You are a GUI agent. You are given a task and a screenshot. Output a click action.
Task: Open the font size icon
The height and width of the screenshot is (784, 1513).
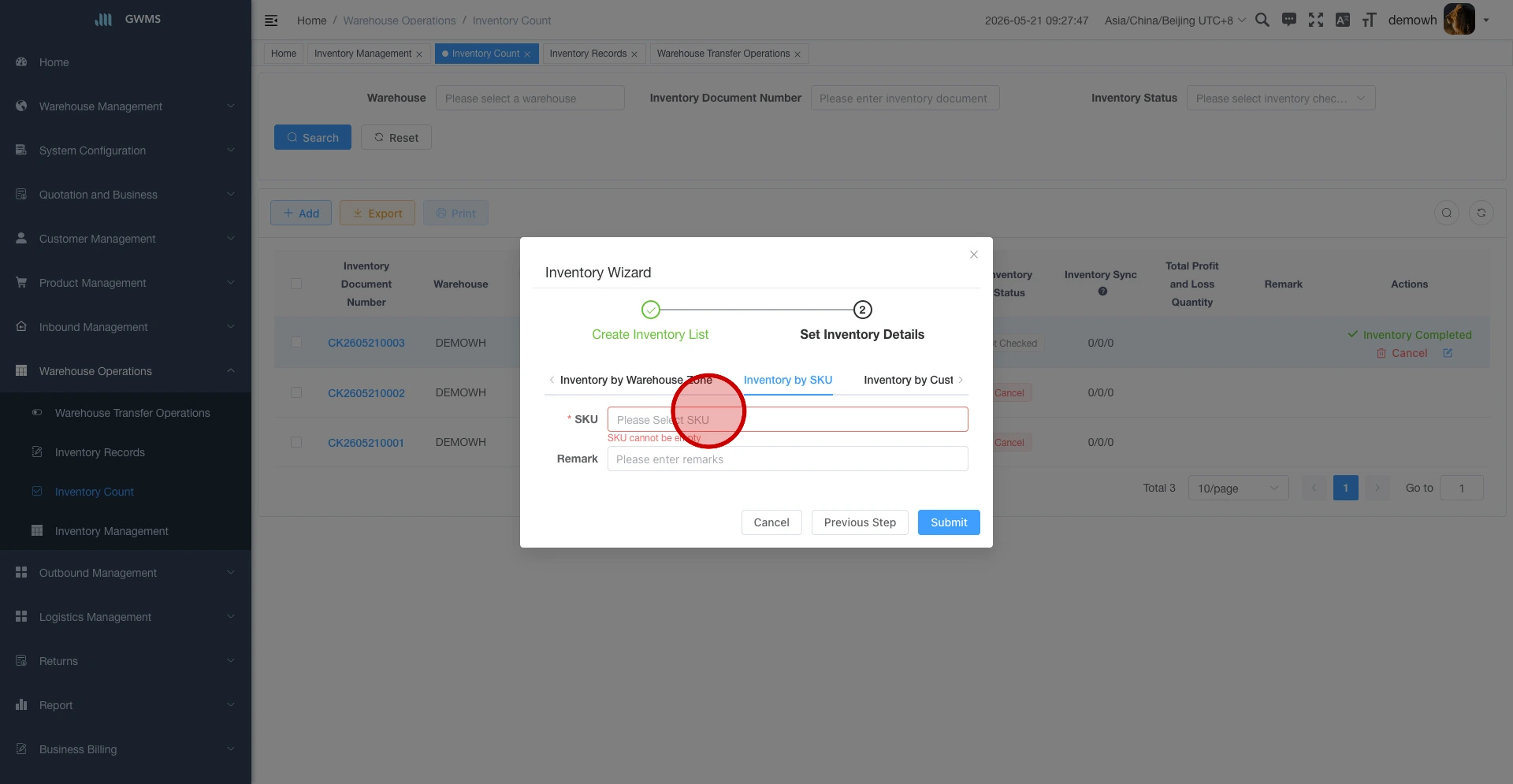tap(1370, 20)
